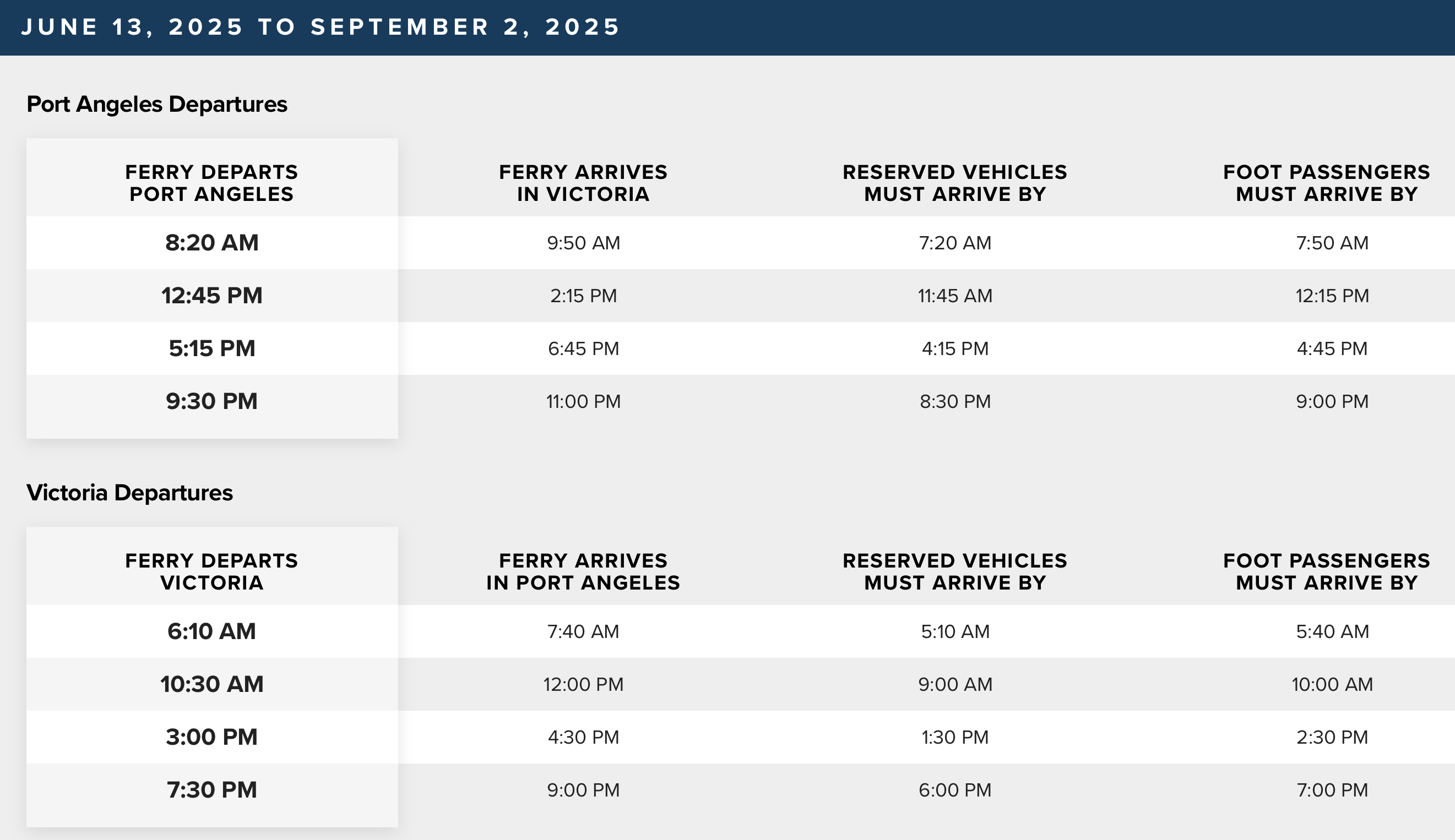Click the date range banner heading
The image size is (1455, 840).
click(321, 27)
